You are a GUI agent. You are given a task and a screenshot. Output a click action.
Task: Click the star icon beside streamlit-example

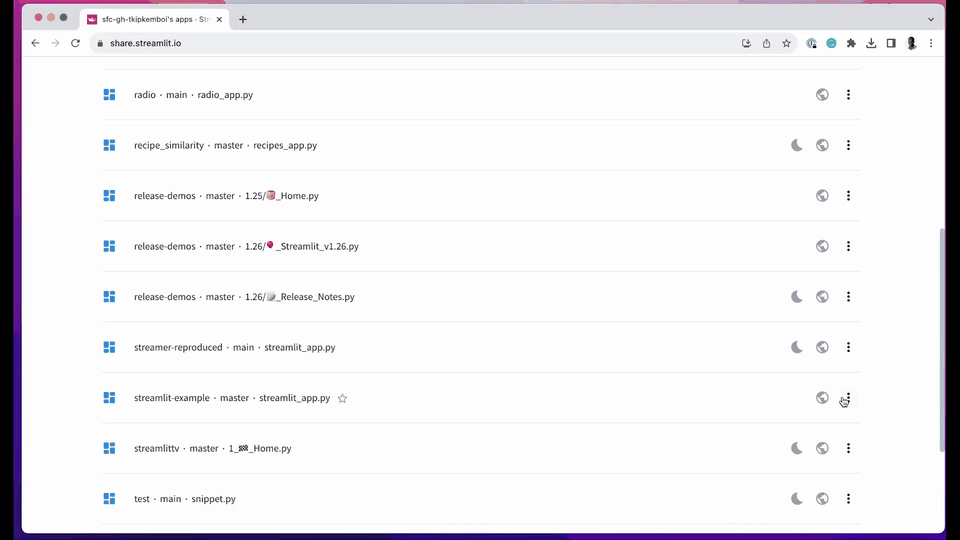point(342,398)
